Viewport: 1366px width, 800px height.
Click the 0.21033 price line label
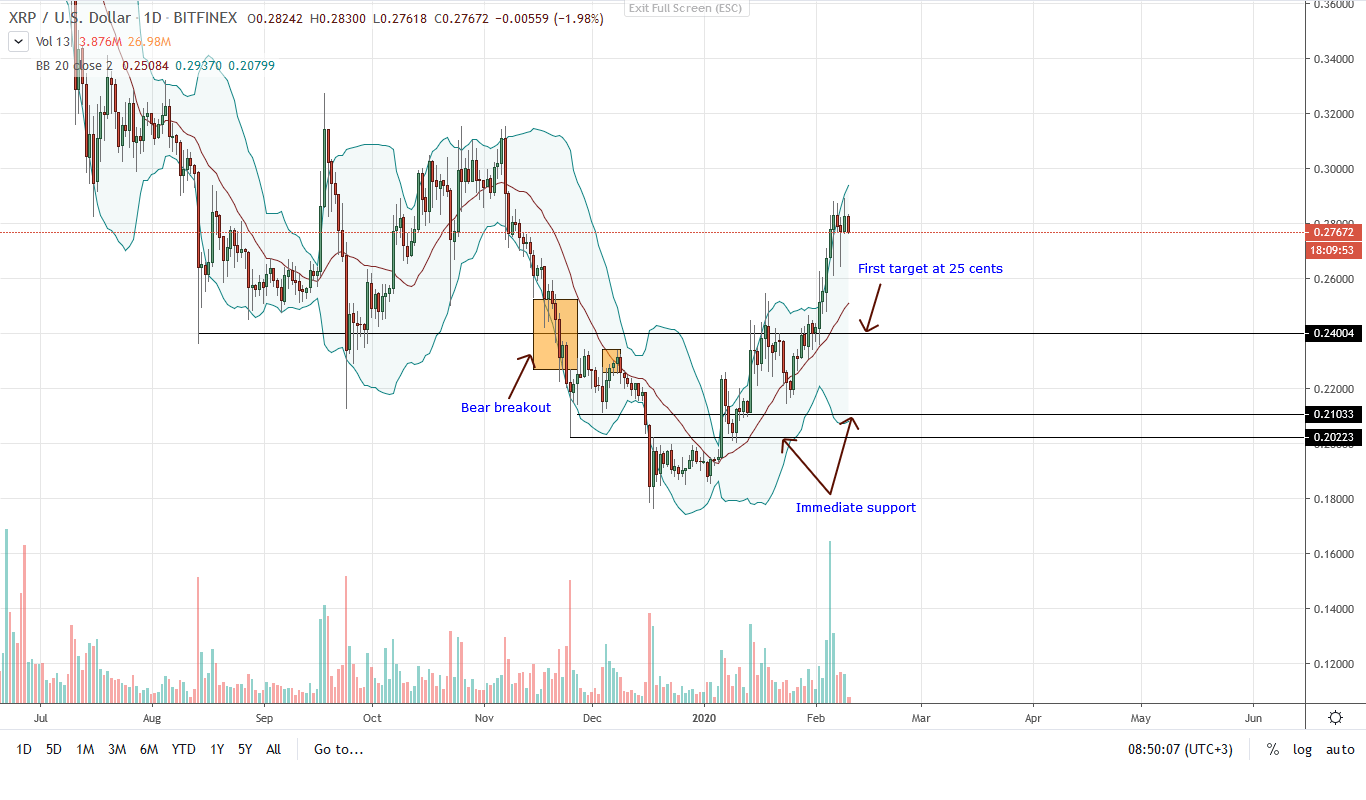tap(1335, 414)
